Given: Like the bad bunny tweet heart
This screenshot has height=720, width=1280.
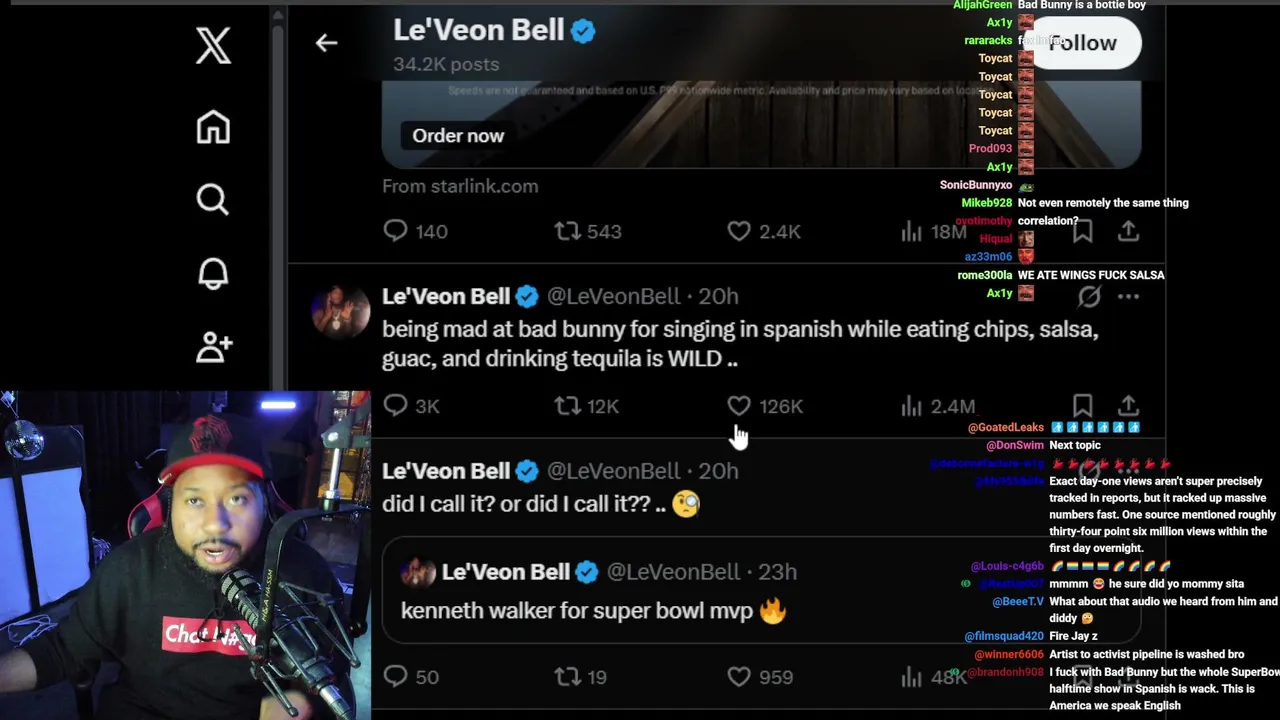Looking at the screenshot, I should [x=739, y=406].
